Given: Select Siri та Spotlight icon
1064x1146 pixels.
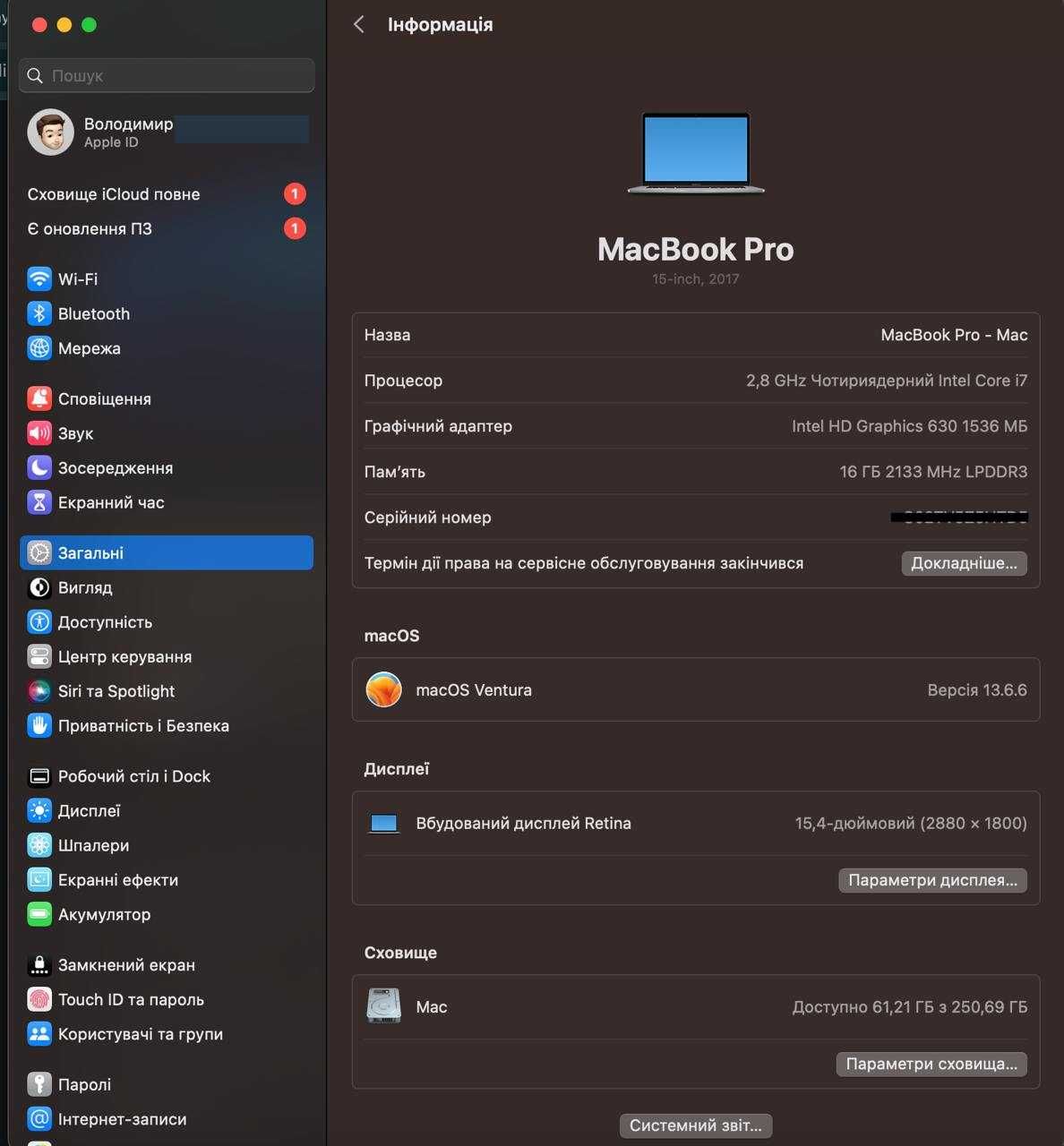Looking at the screenshot, I should [x=39, y=691].
